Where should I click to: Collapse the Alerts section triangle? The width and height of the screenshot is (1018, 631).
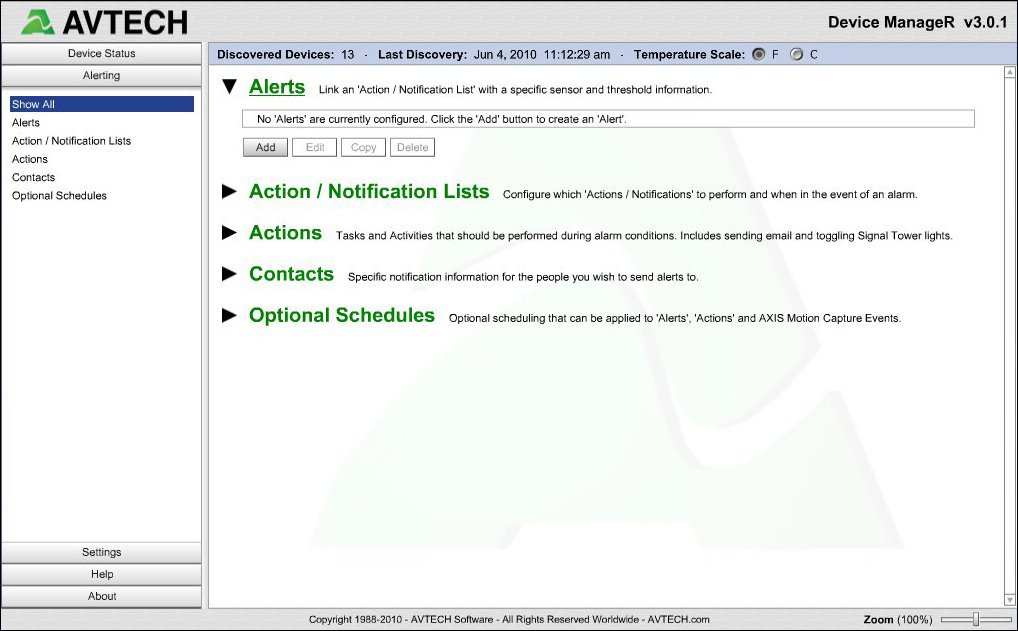[x=230, y=87]
